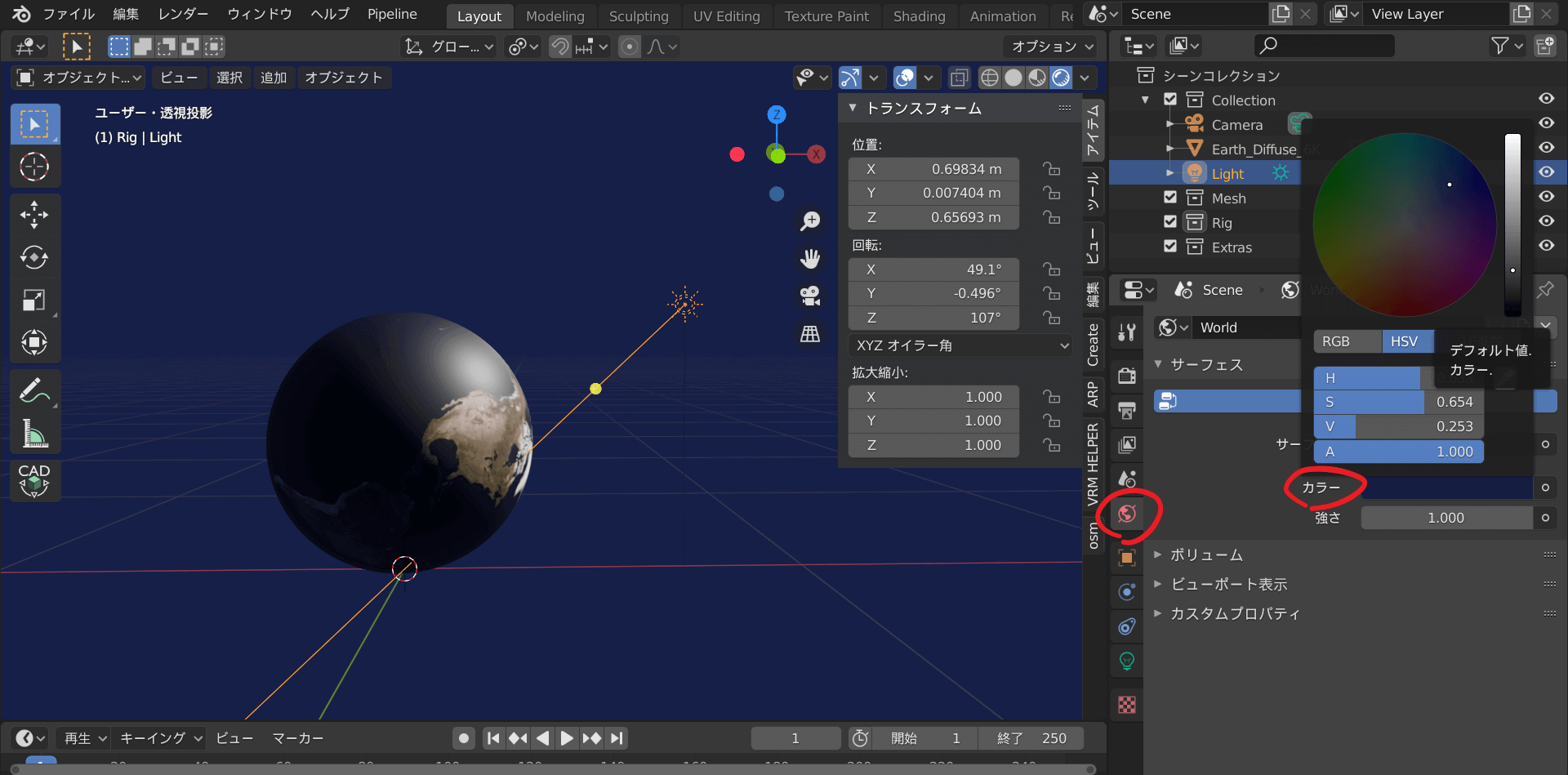
Task: Expand the カスタムプロパティ panel
Action: tap(1158, 613)
